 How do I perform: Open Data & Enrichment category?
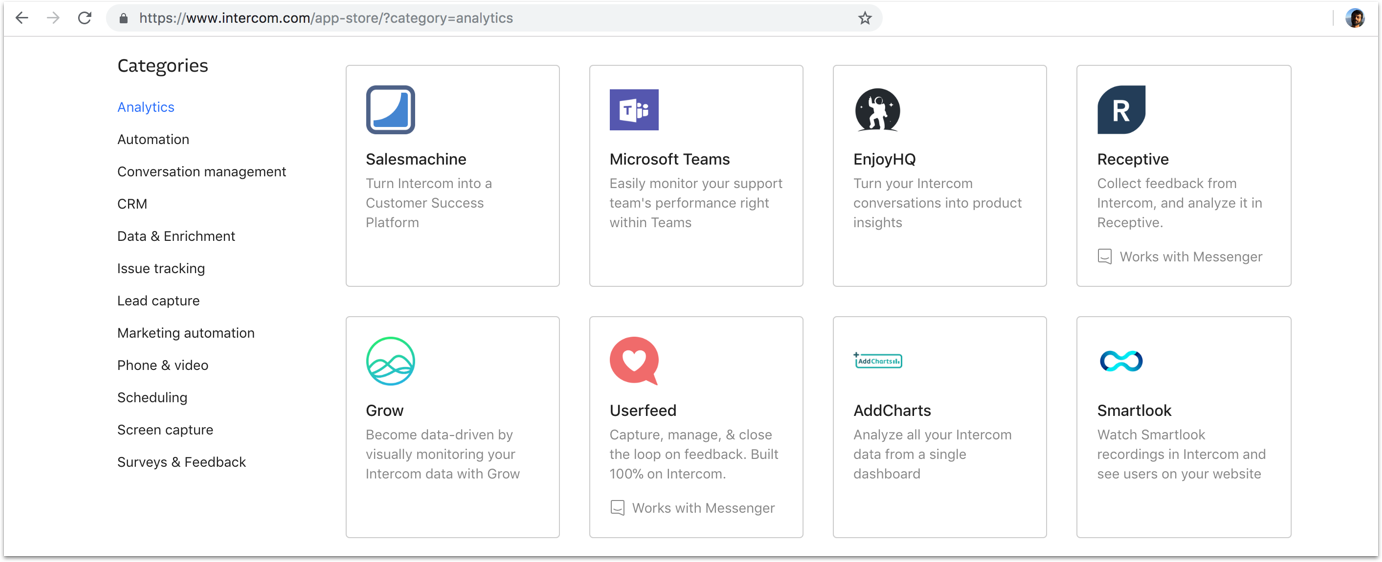(176, 236)
